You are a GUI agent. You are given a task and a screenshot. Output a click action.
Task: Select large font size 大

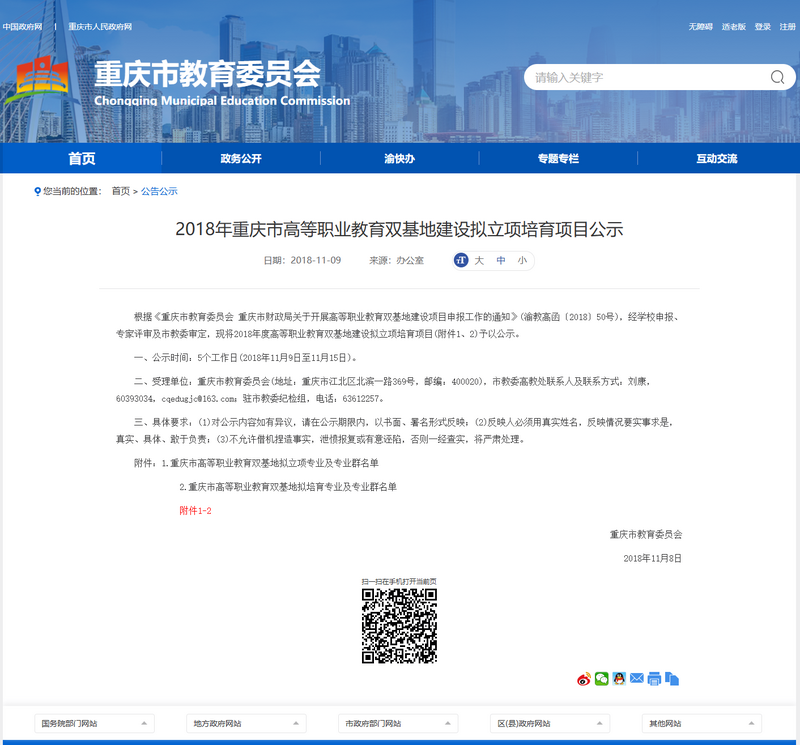pyautogui.click(x=477, y=260)
